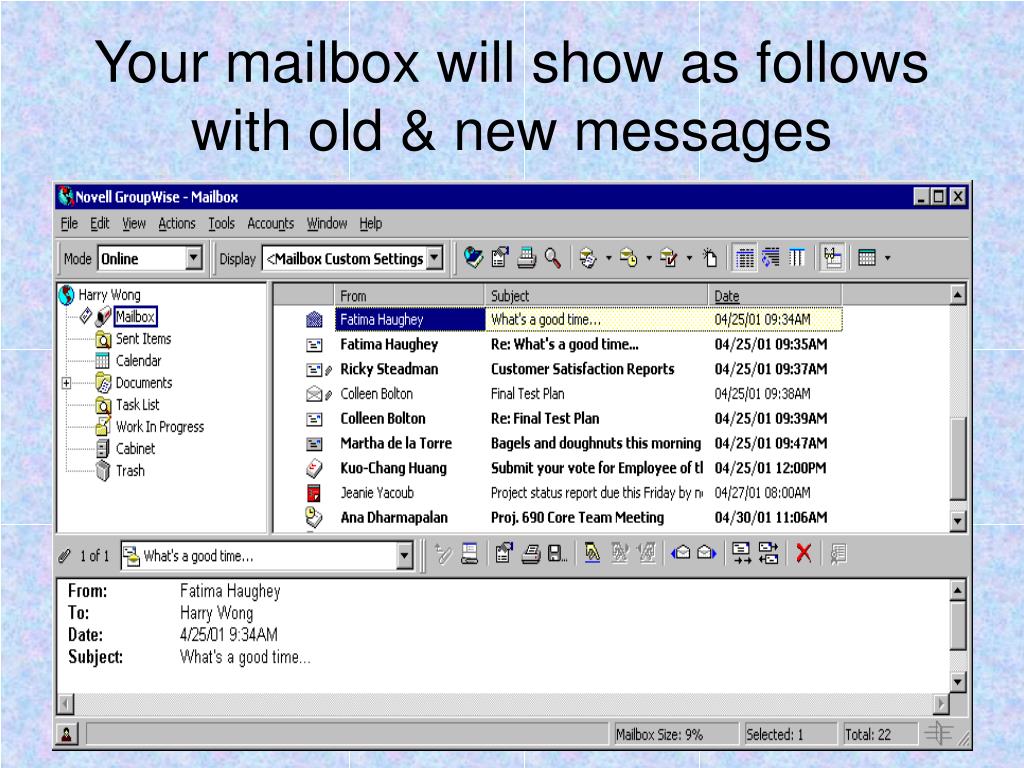Open dropdown arrow beside new appointment icon
The image size is (1024, 768).
point(648,259)
